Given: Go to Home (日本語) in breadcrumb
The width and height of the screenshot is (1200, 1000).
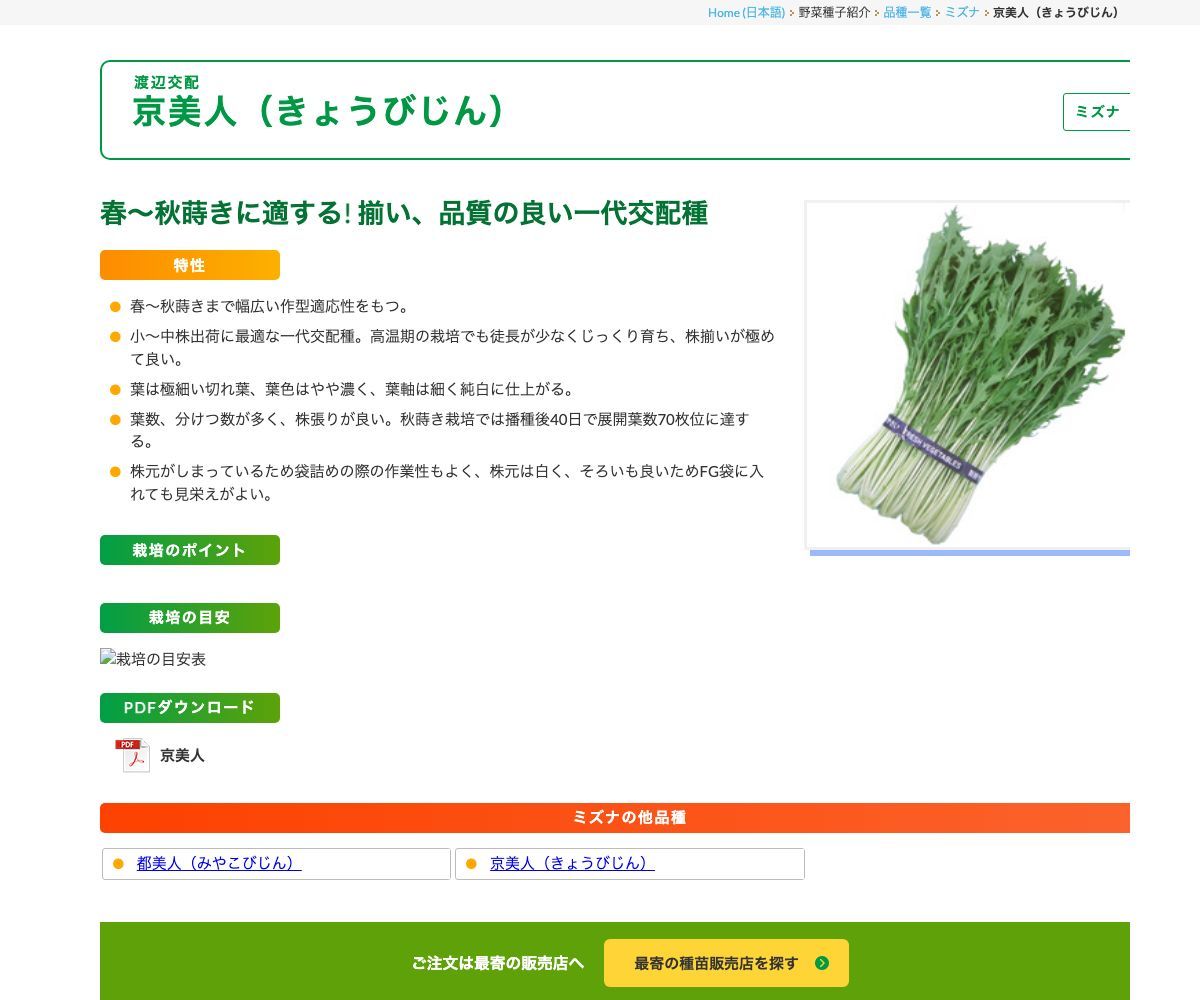Looking at the screenshot, I should point(746,12).
